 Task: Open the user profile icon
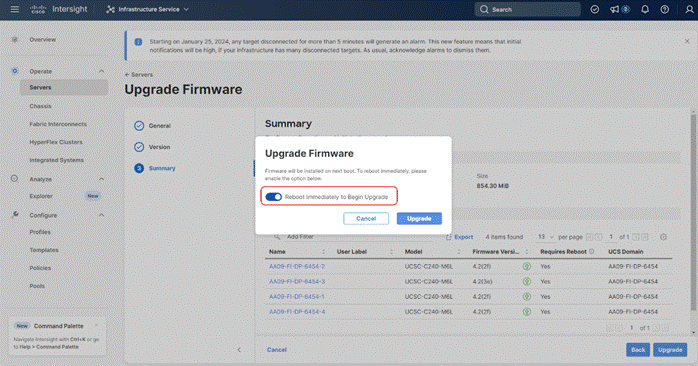(x=689, y=9)
